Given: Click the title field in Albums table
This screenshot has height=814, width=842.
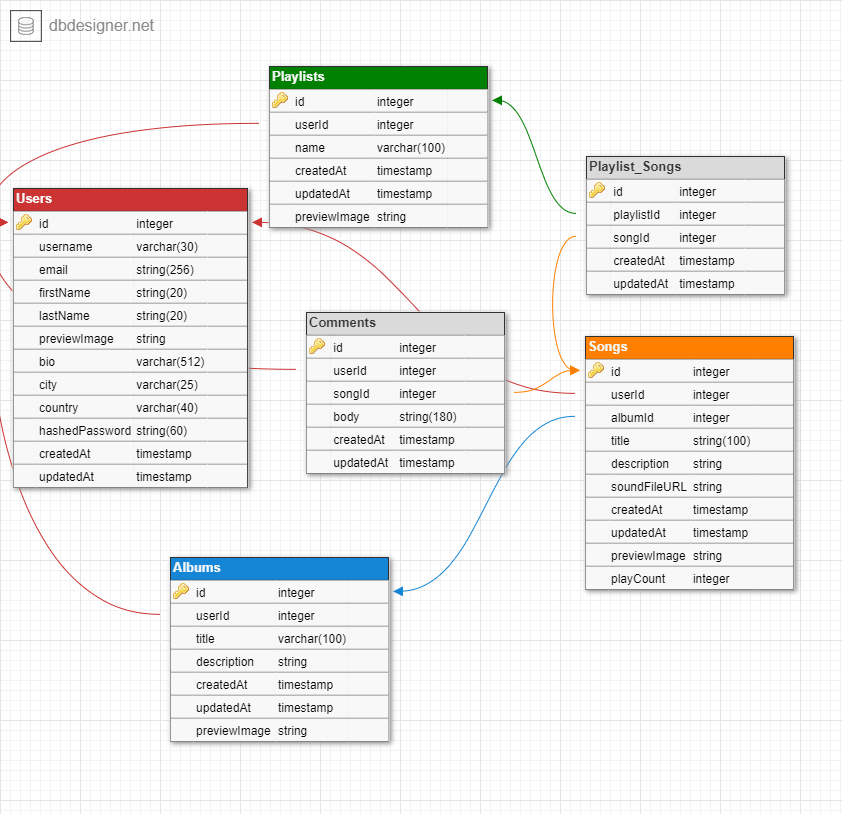Looking at the screenshot, I should (205, 639).
